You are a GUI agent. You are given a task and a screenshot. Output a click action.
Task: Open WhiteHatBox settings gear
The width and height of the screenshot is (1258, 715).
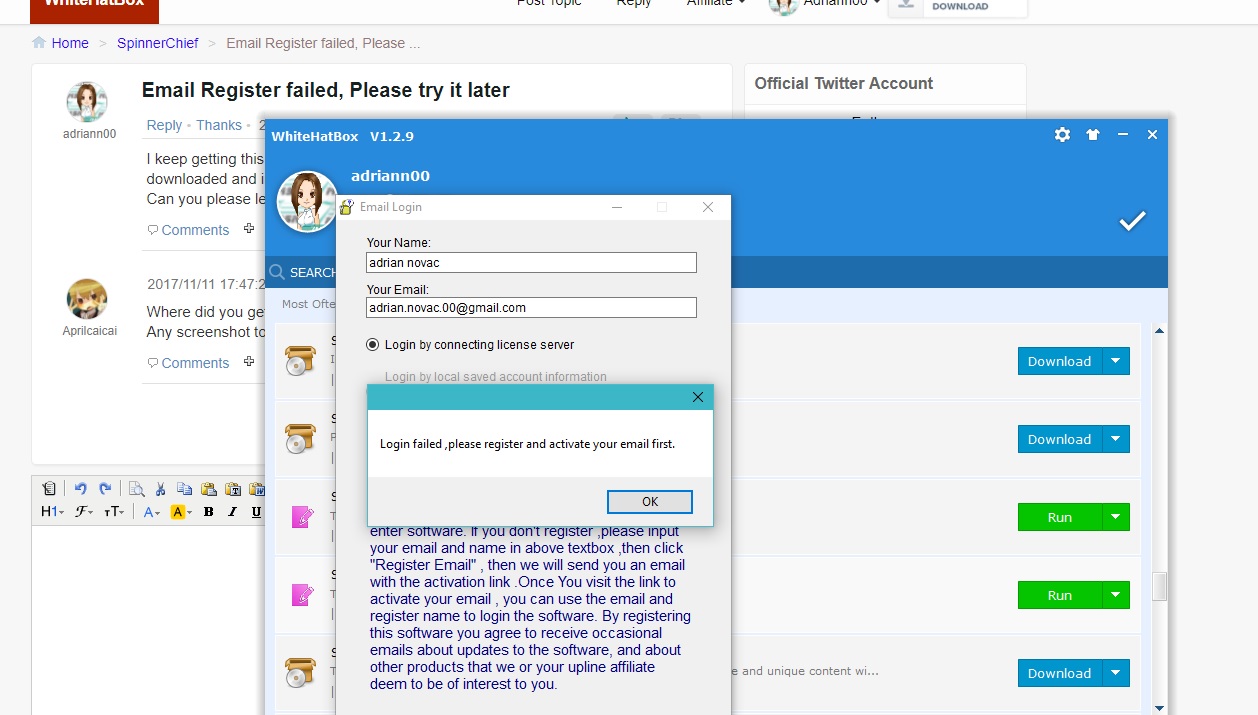[1062, 135]
